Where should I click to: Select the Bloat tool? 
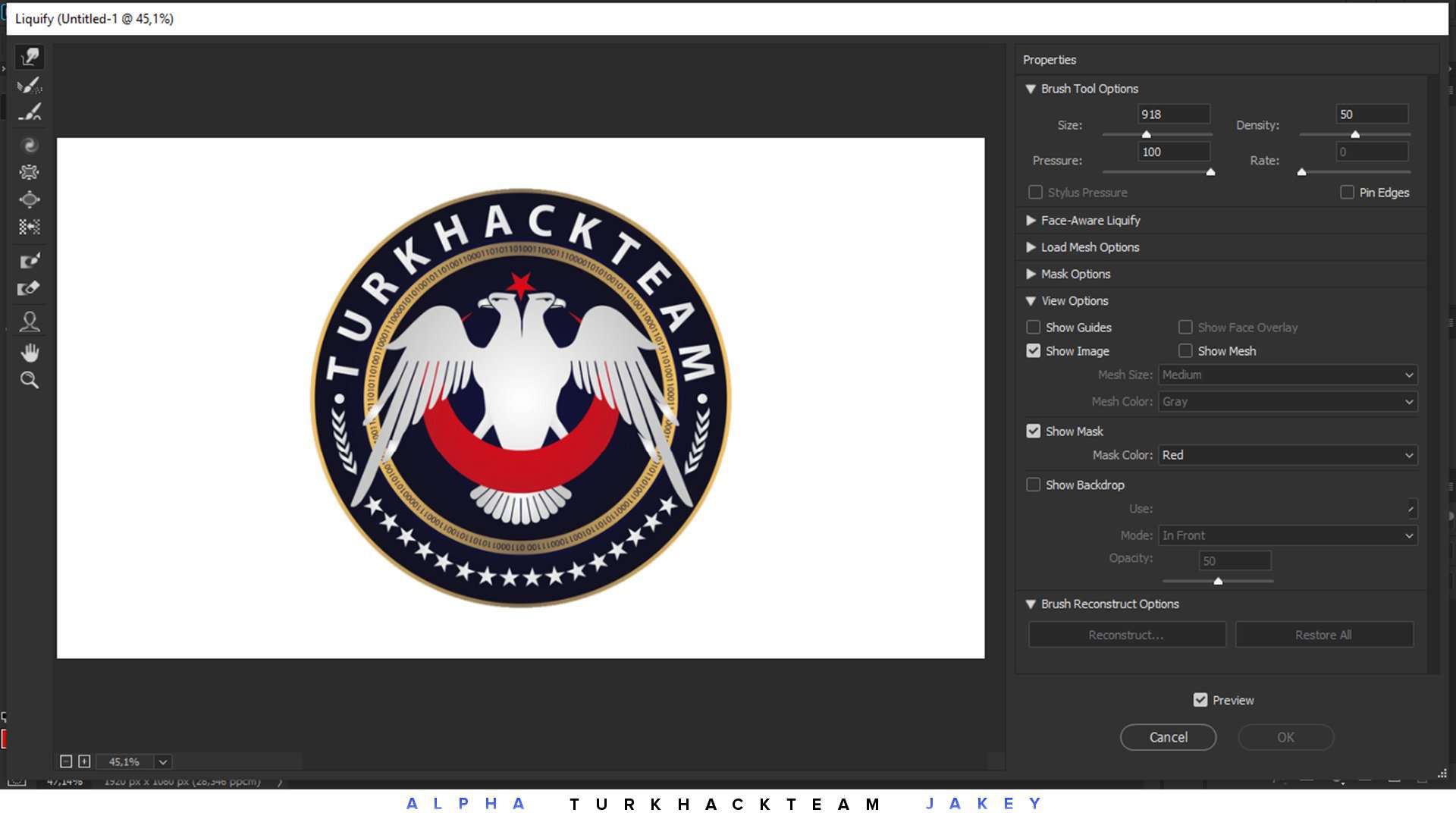pos(30,199)
